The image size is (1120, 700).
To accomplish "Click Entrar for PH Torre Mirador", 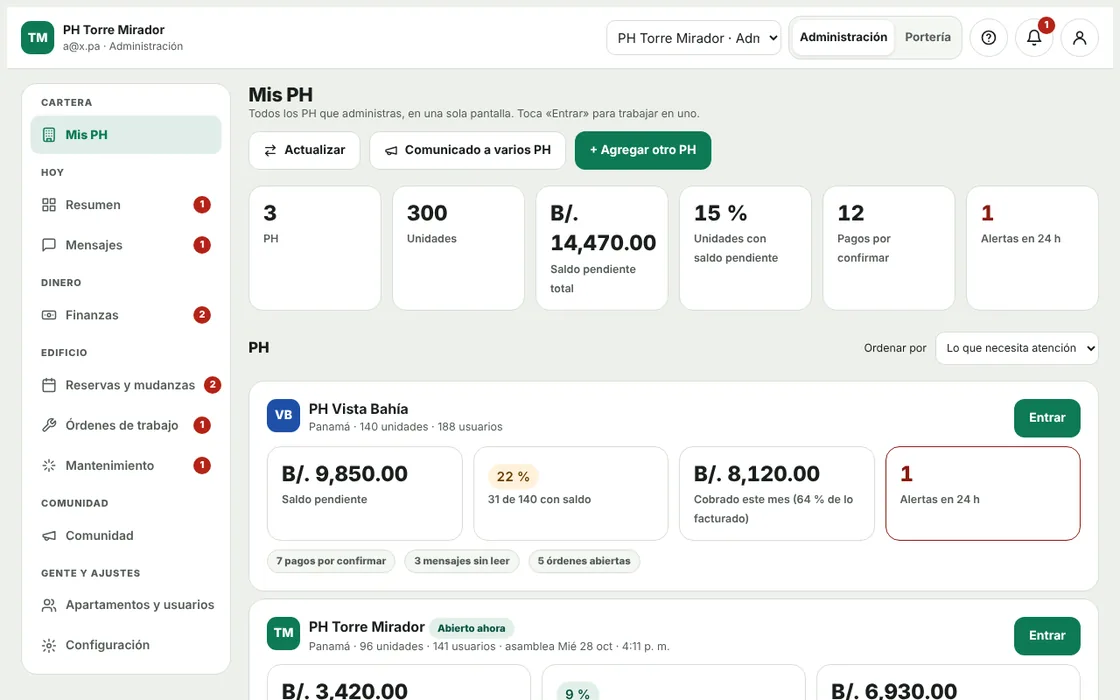I will tap(1046, 636).
